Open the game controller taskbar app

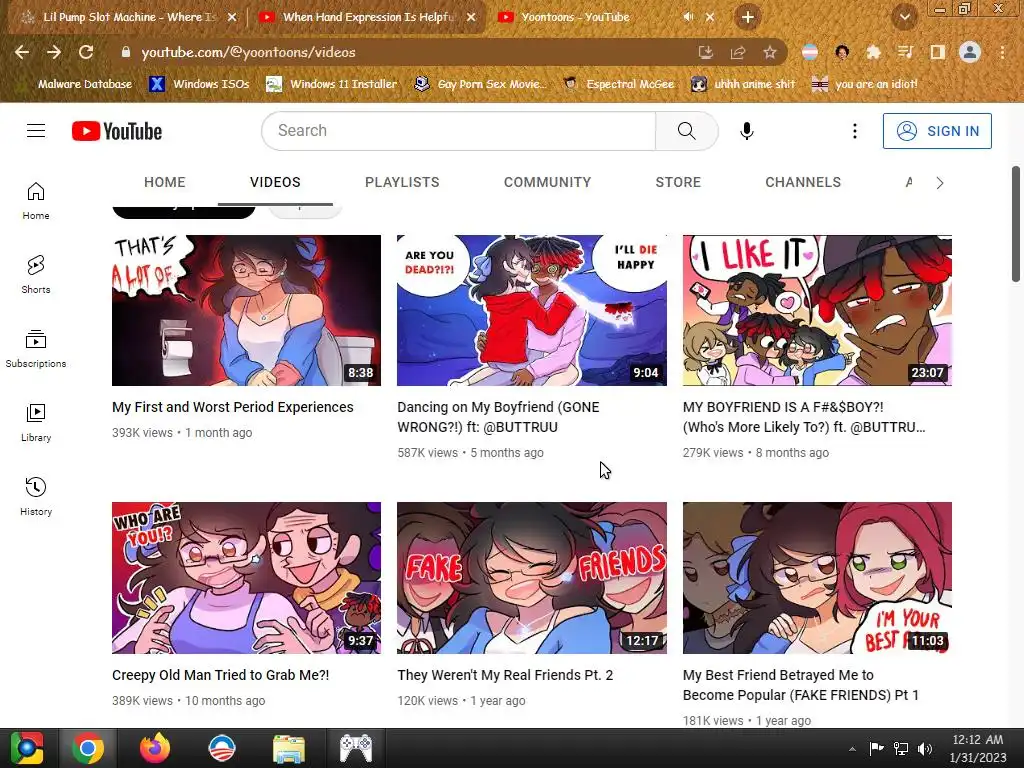[x=355, y=748]
